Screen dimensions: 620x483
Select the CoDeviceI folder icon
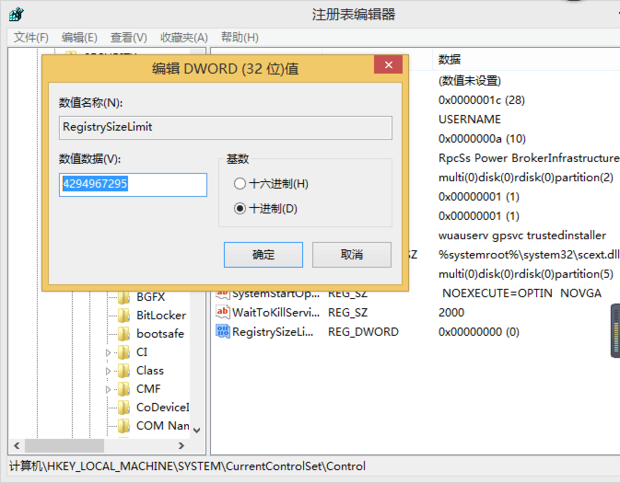(124, 407)
